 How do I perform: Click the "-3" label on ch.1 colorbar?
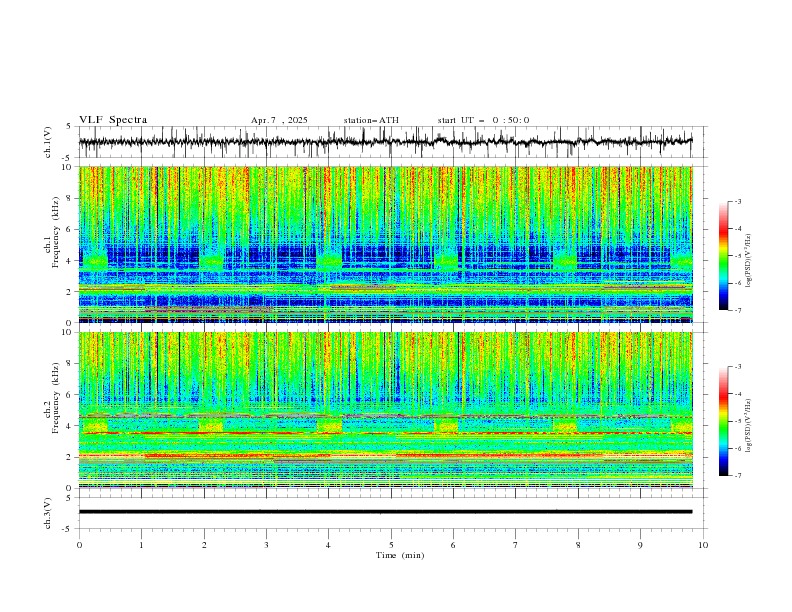point(738,201)
